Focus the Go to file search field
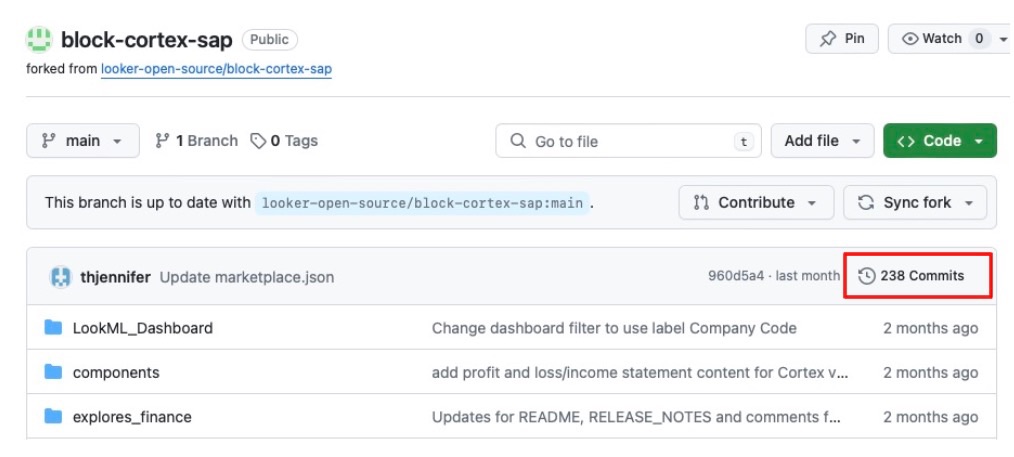The image size is (1014, 457). (x=628, y=141)
